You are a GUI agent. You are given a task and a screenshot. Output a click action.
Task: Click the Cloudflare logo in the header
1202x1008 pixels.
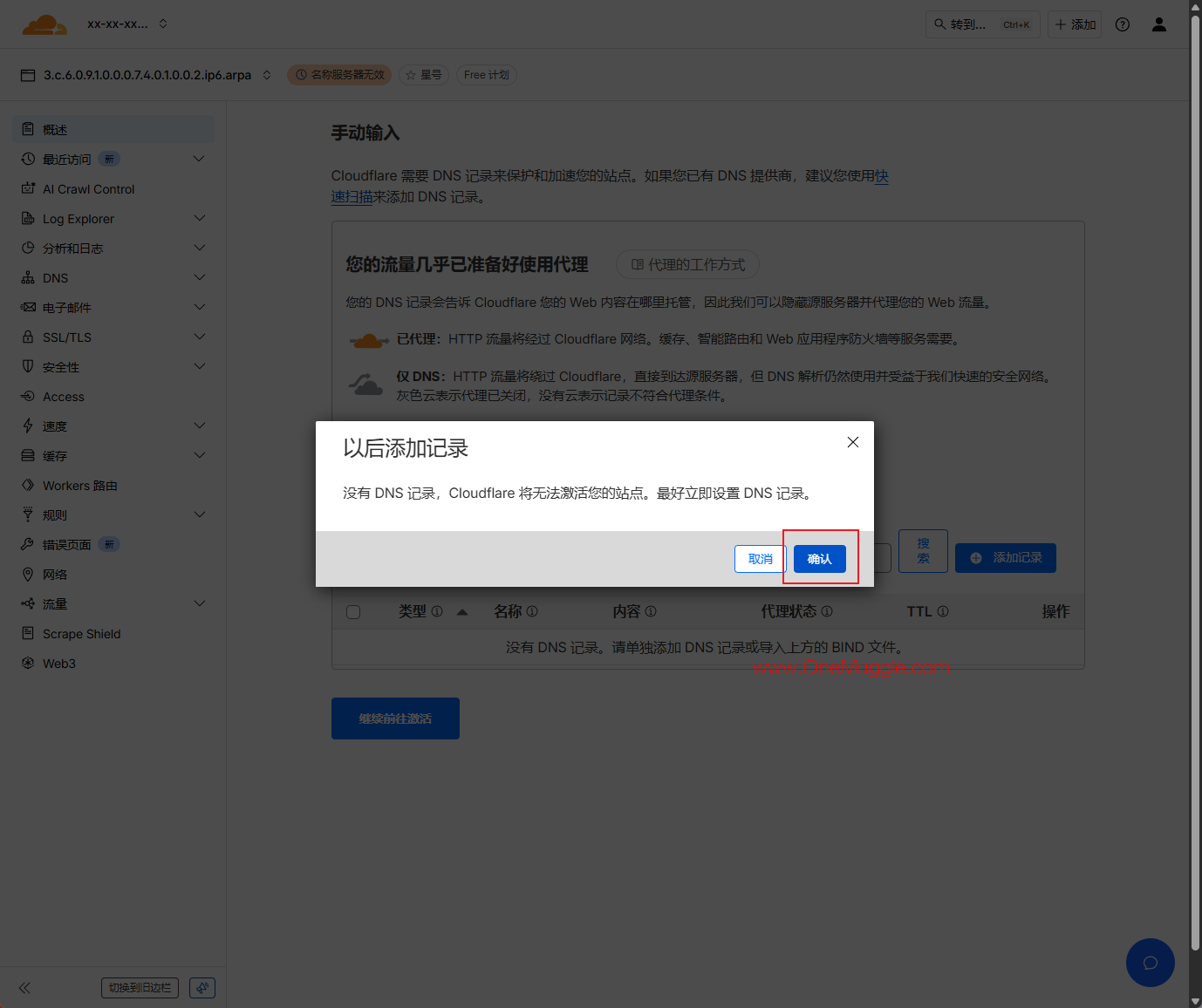point(44,24)
